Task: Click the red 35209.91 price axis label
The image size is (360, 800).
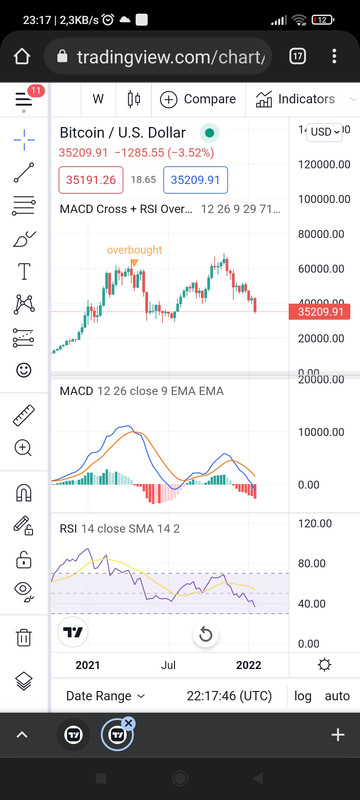Action: [x=319, y=312]
